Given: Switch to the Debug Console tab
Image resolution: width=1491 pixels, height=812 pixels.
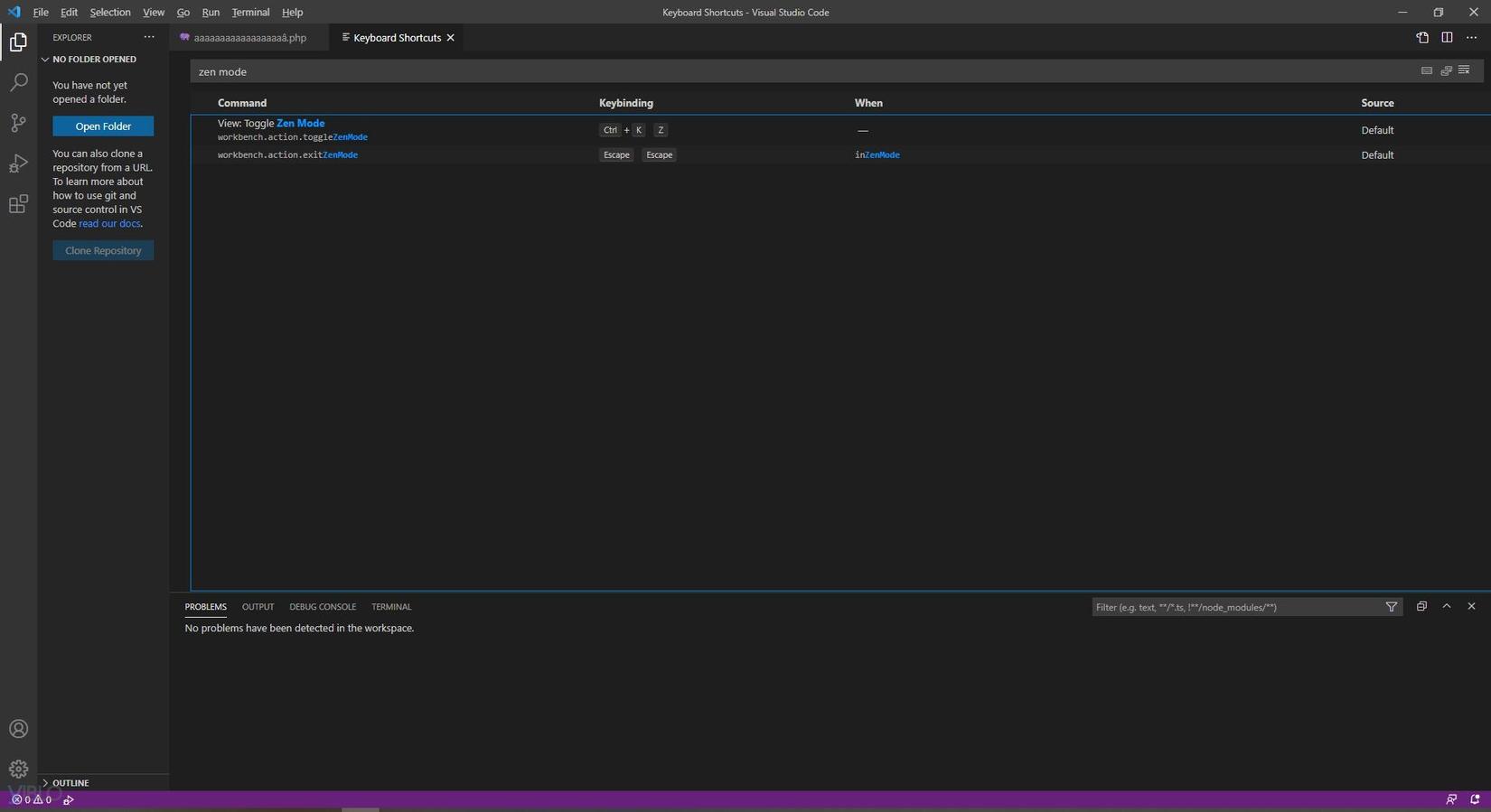Looking at the screenshot, I should (323, 607).
